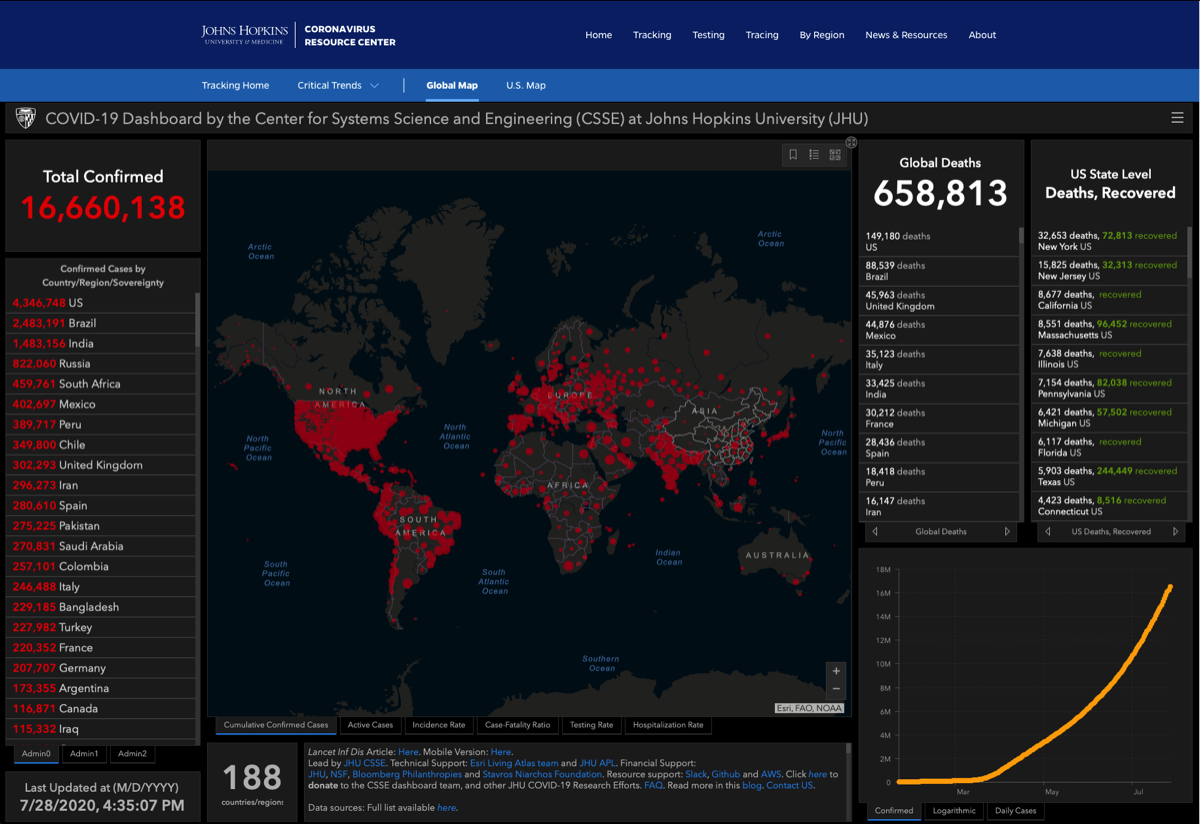
Task: Open the basemap gallery grid icon
Action: (x=835, y=155)
